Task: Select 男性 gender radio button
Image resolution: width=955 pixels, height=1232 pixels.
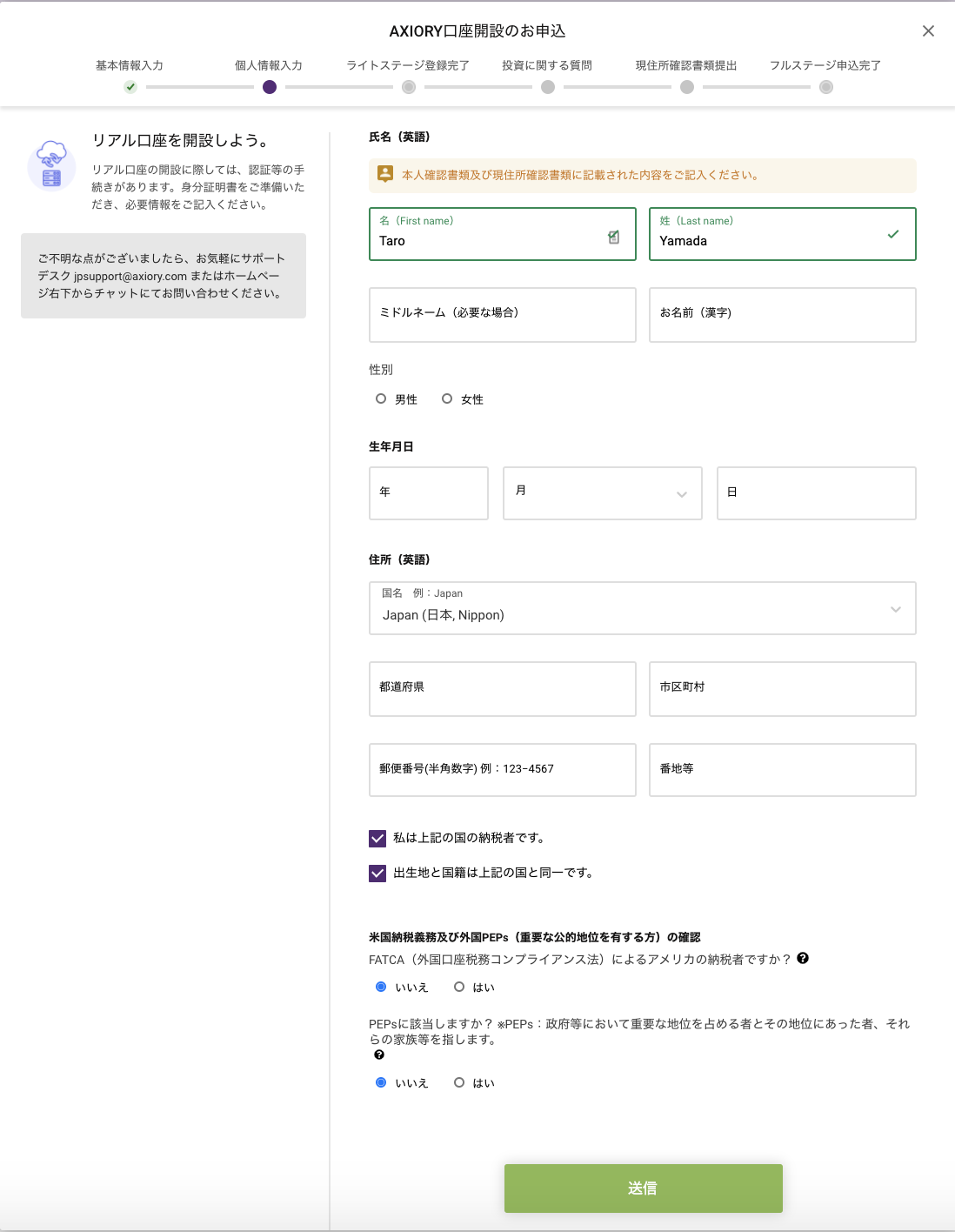Action: [381, 398]
